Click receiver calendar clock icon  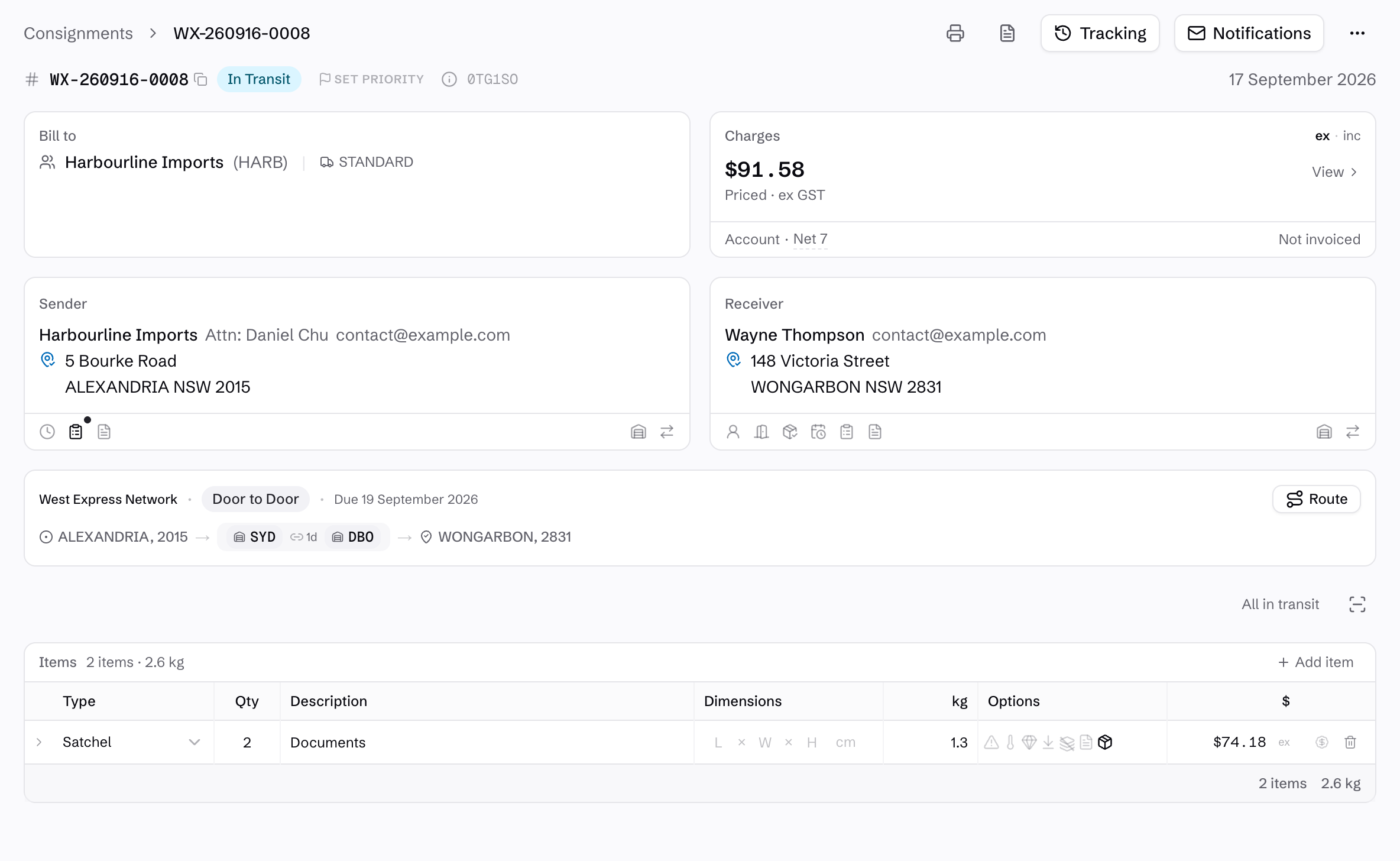(818, 432)
